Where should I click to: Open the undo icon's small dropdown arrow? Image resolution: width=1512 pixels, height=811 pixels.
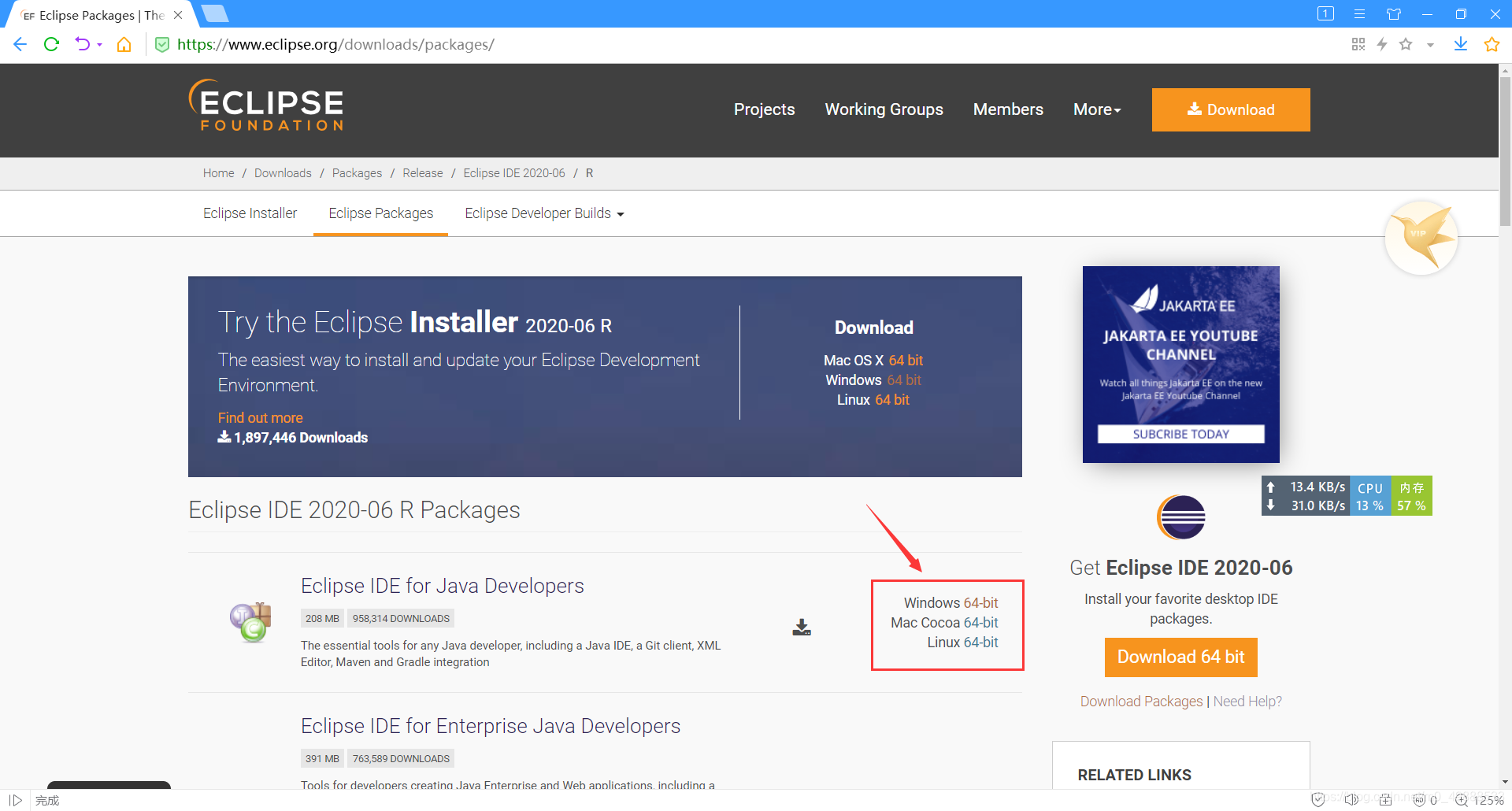click(x=99, y=45)
